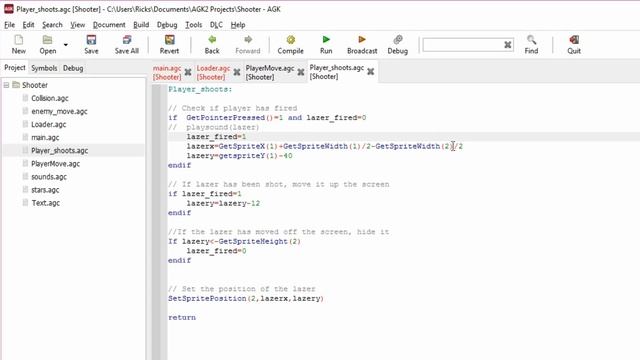Click the New file toolbar icon
640x360 pixels.
(18, 44)
